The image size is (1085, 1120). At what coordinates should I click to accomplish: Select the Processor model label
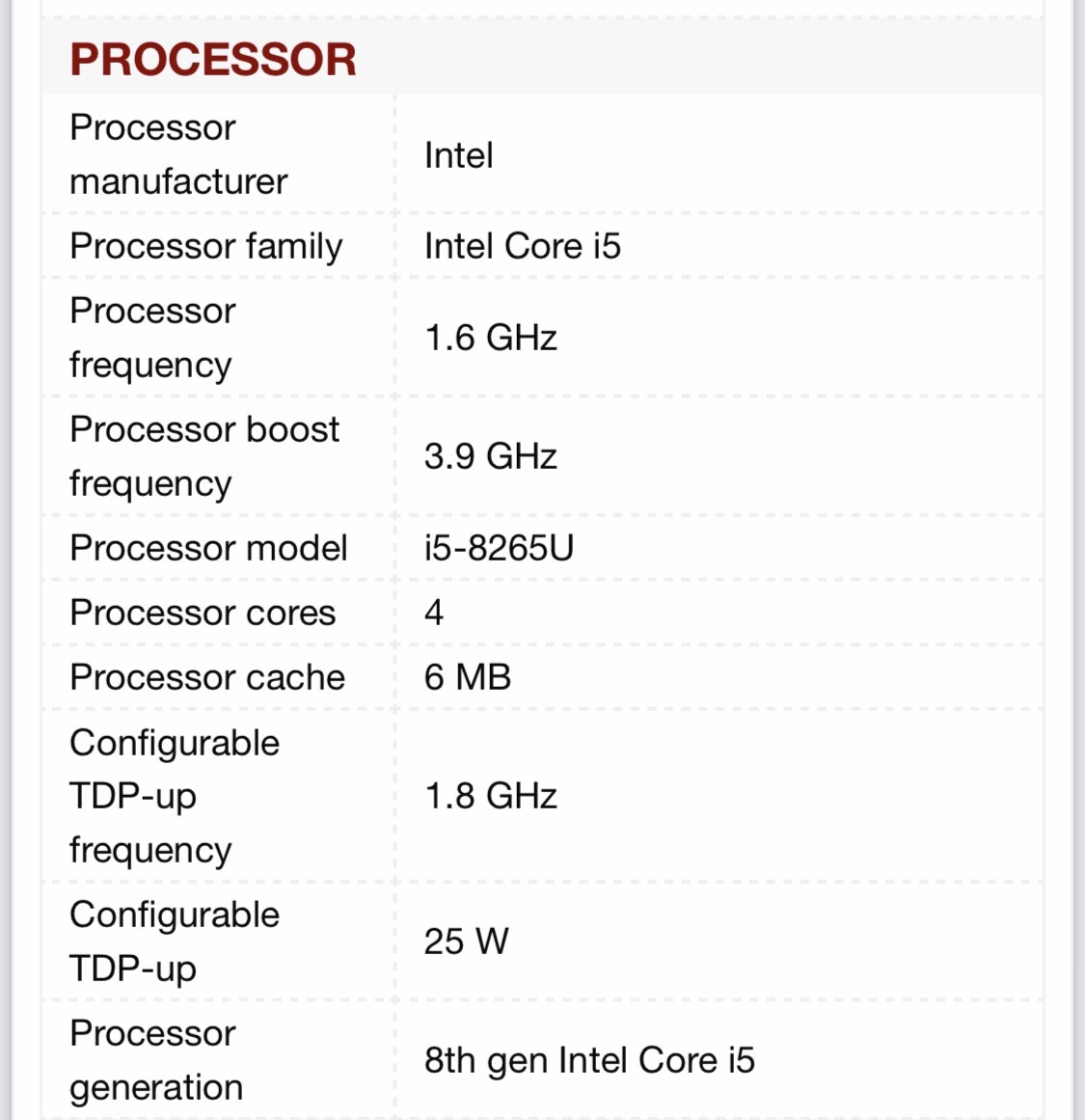pyautogui.click(x=208, y=548)
